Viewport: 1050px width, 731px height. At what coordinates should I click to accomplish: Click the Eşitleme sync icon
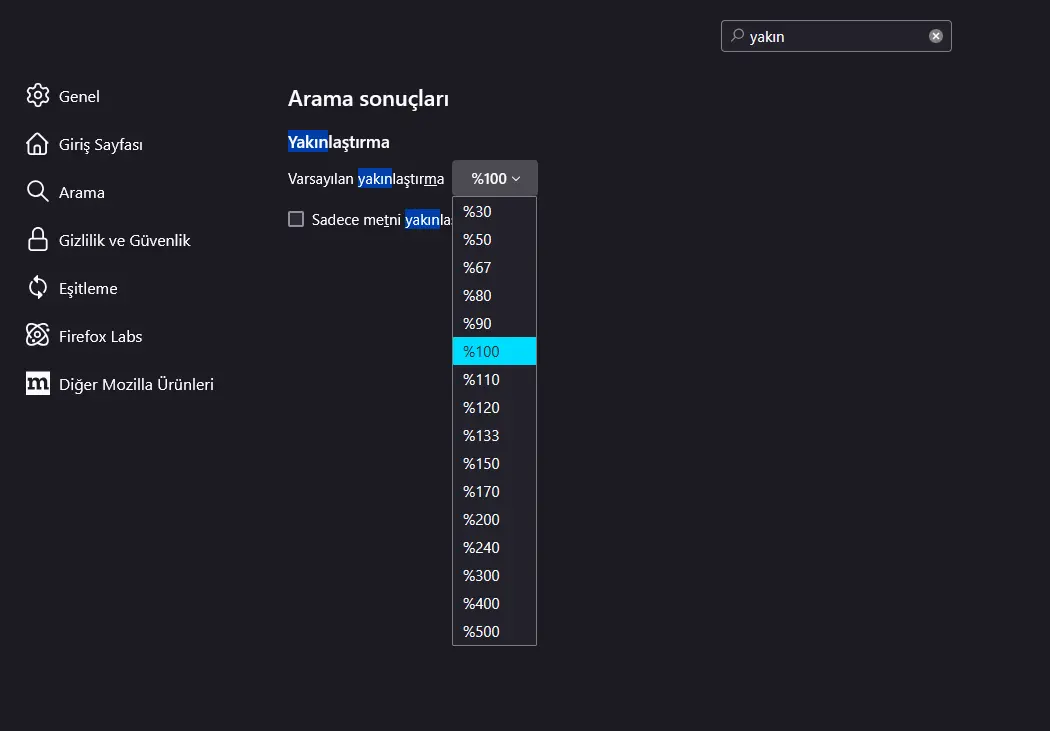38,288
